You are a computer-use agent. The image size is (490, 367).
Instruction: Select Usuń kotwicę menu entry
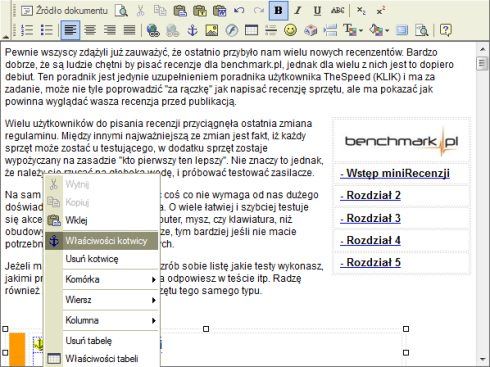(x=102, y=259)
